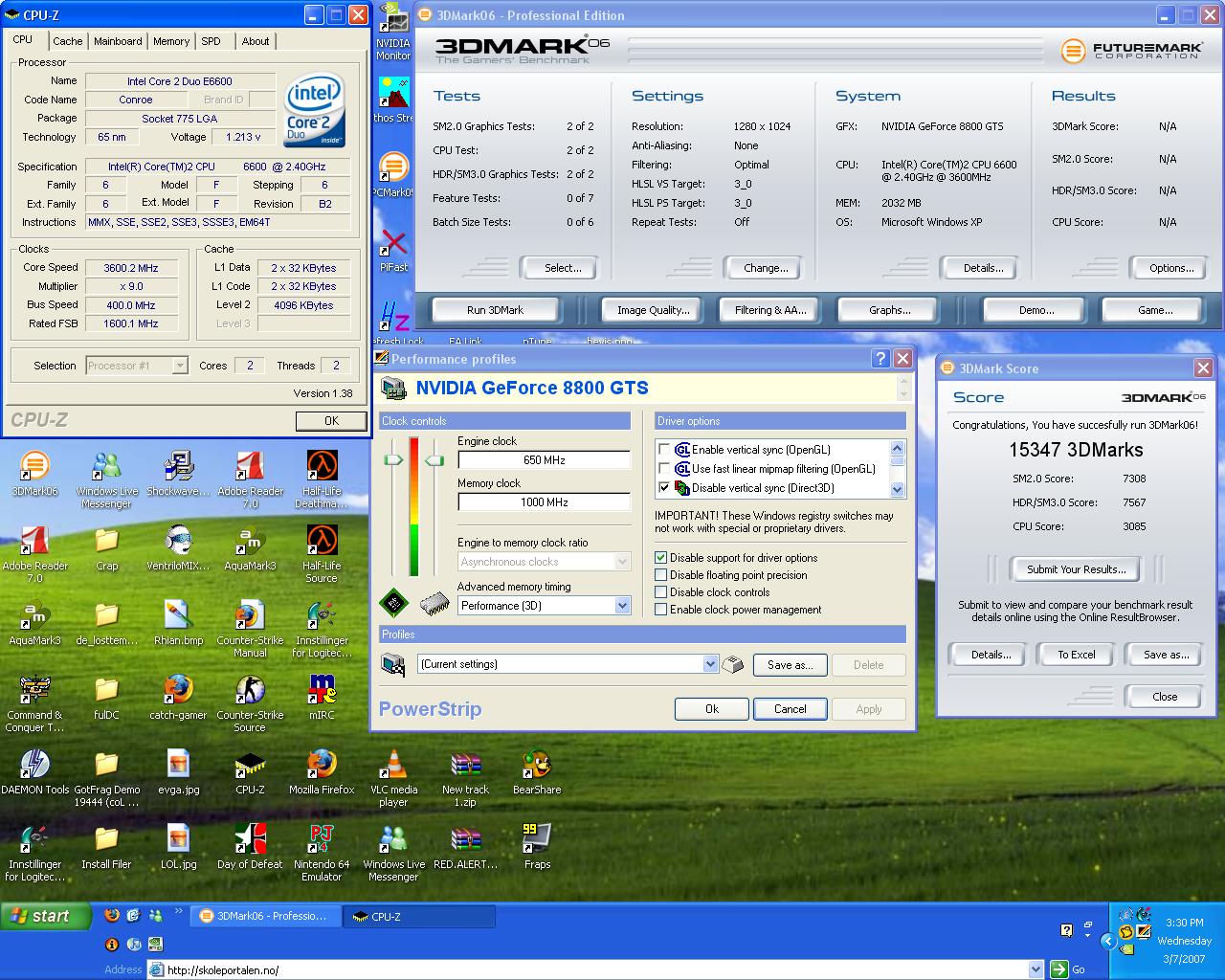Image resolution: width=1225 pixels, height=980 pixels.
Task: Open the Fraps desktop shortcut
Action: (x=537, y=840)
